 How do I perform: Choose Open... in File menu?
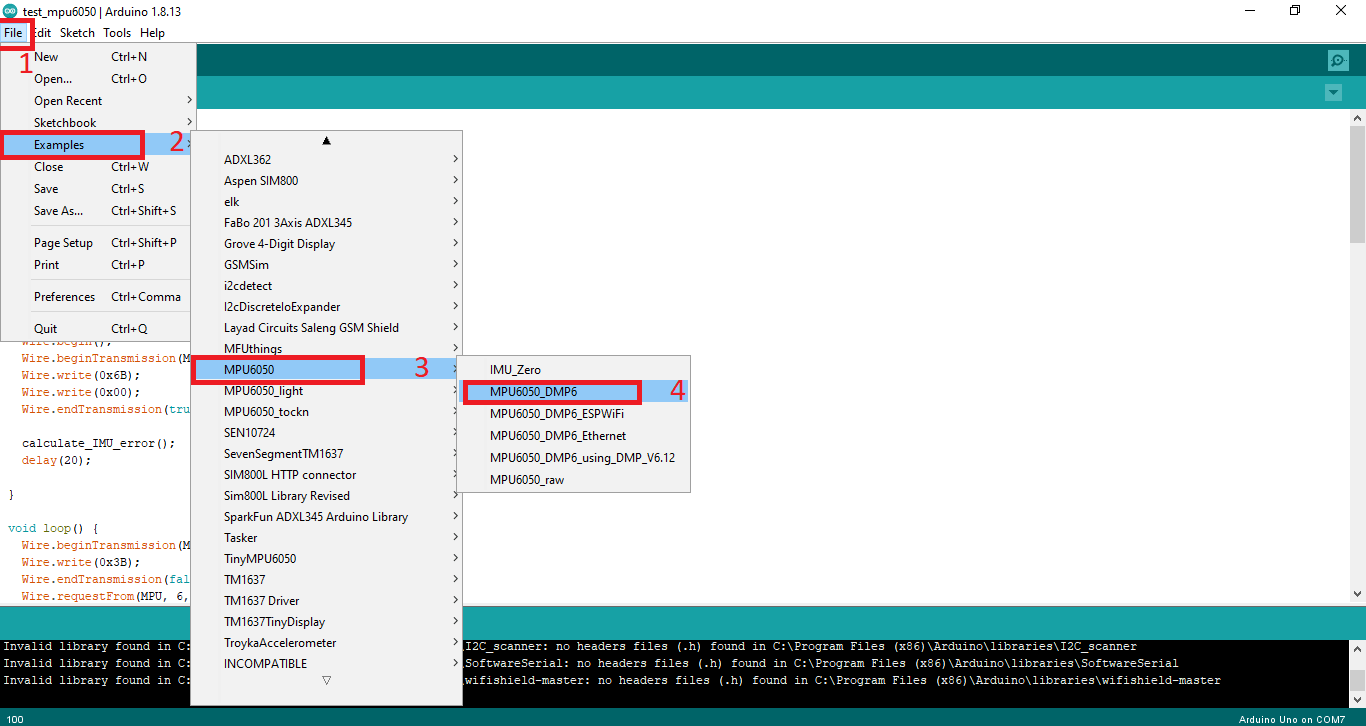97,79
